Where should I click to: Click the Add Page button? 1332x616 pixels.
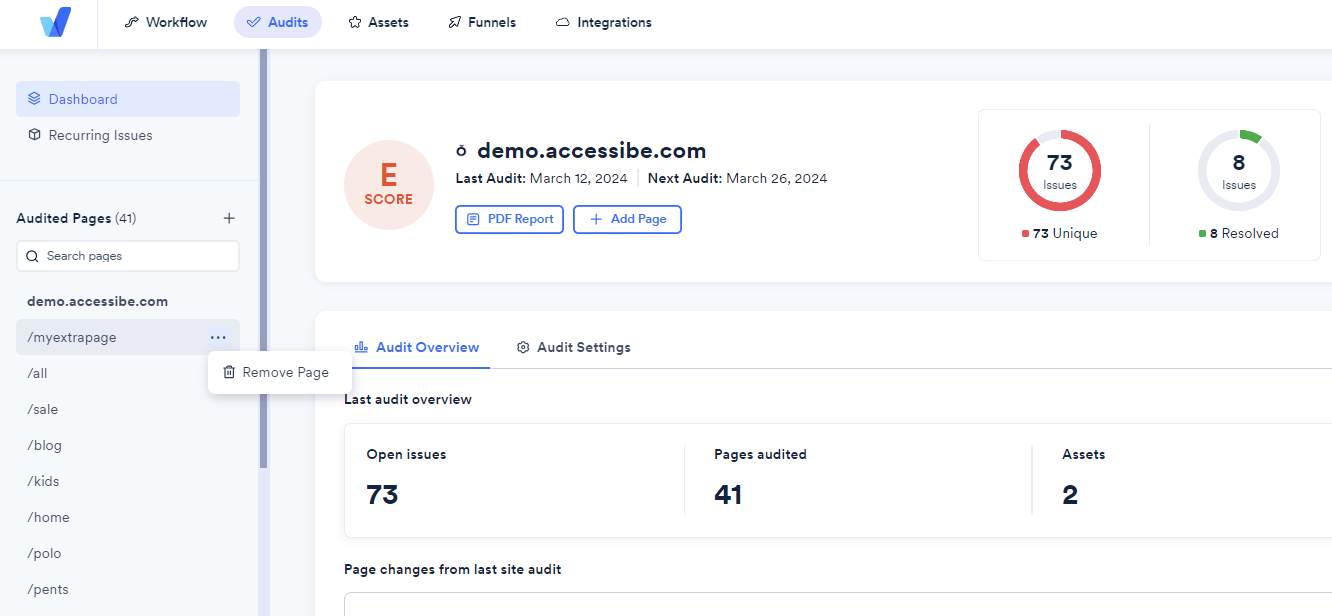[627, 219]
